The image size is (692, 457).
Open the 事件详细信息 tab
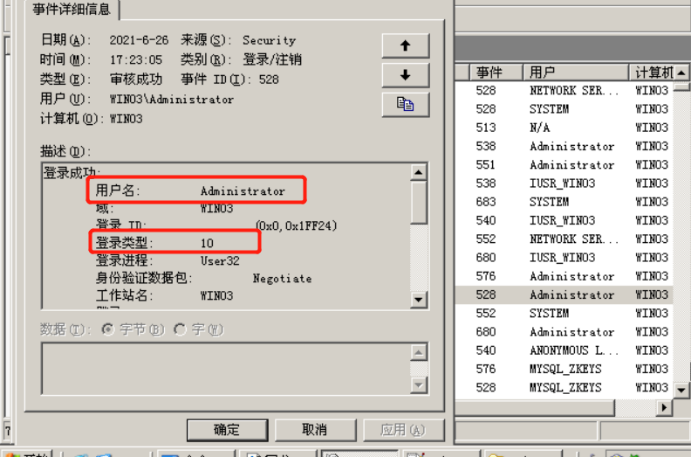(73, 10)
